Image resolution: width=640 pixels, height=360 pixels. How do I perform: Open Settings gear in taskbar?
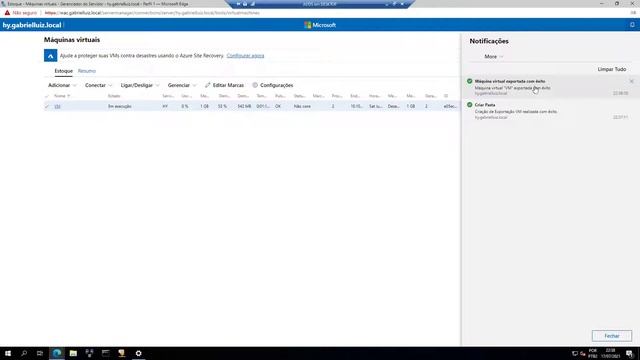(x=138, y=353)
